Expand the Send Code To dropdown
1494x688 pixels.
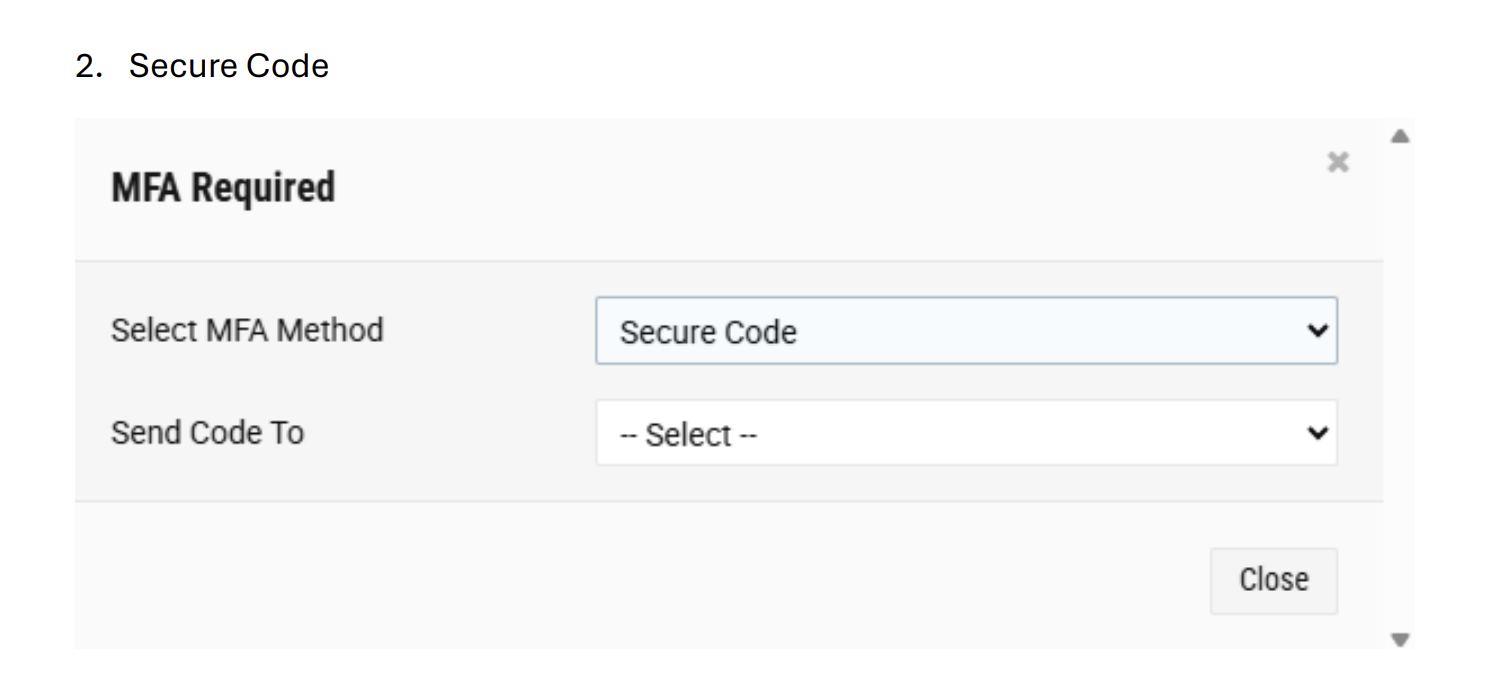pyautogui.click(x=965, y=433)
